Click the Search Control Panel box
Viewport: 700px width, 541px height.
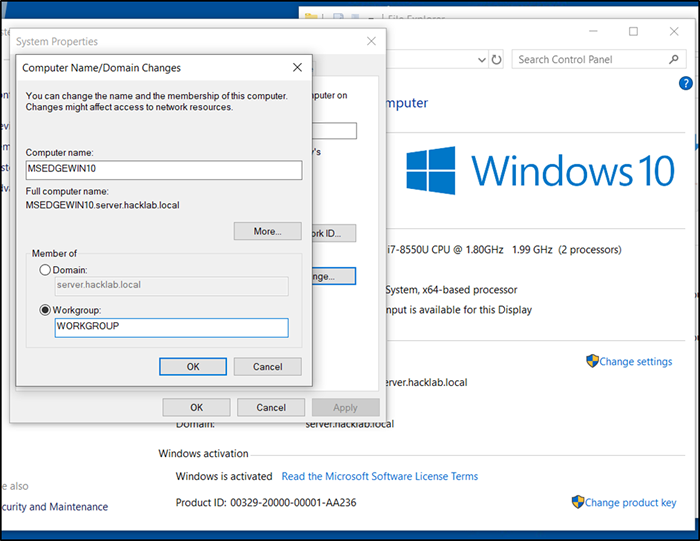point(598,59)
